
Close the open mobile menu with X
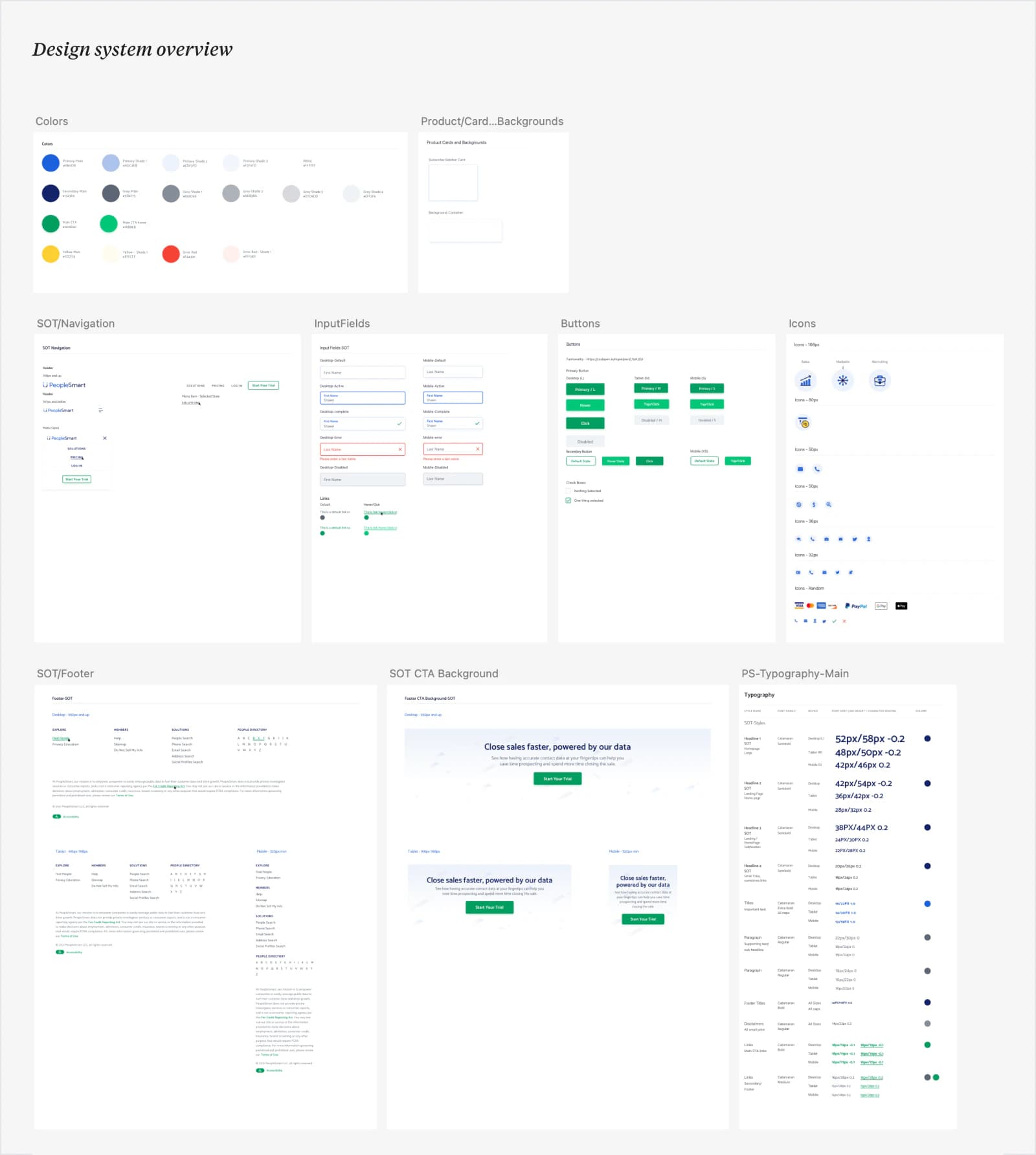coord(105,438)
